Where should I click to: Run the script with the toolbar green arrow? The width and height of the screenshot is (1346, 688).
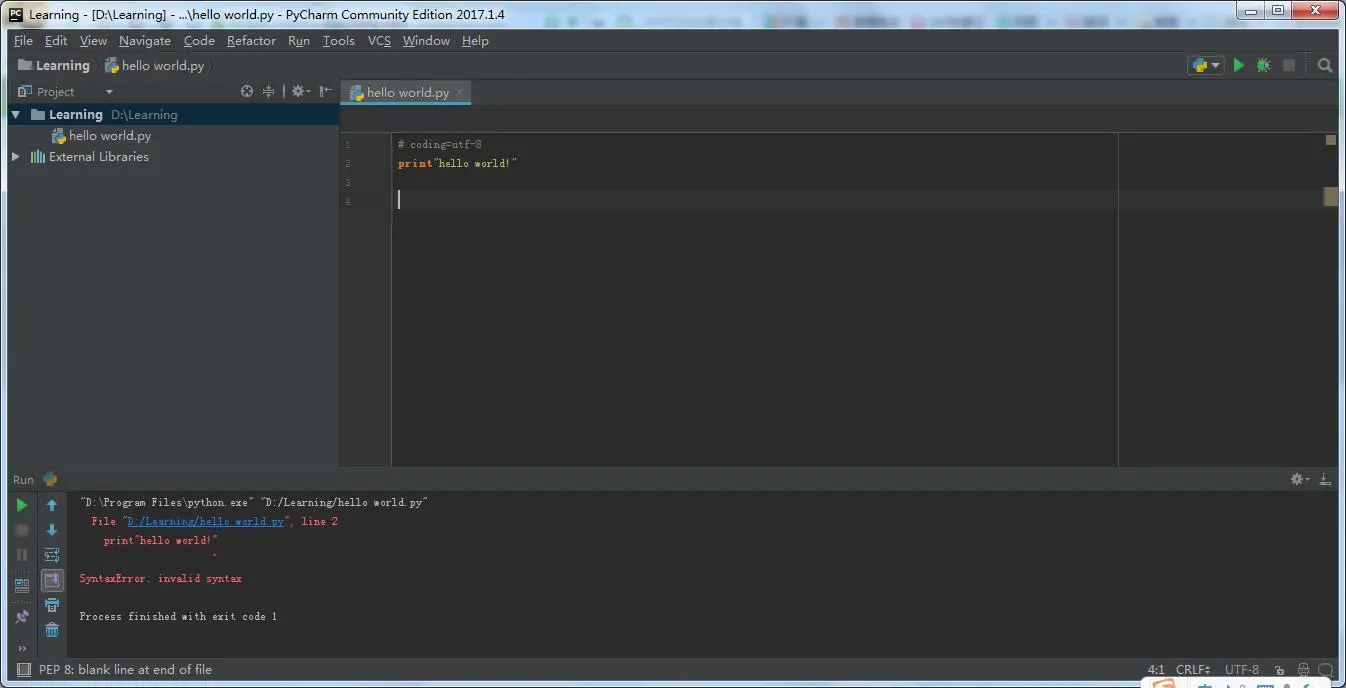coord(1239,65)
